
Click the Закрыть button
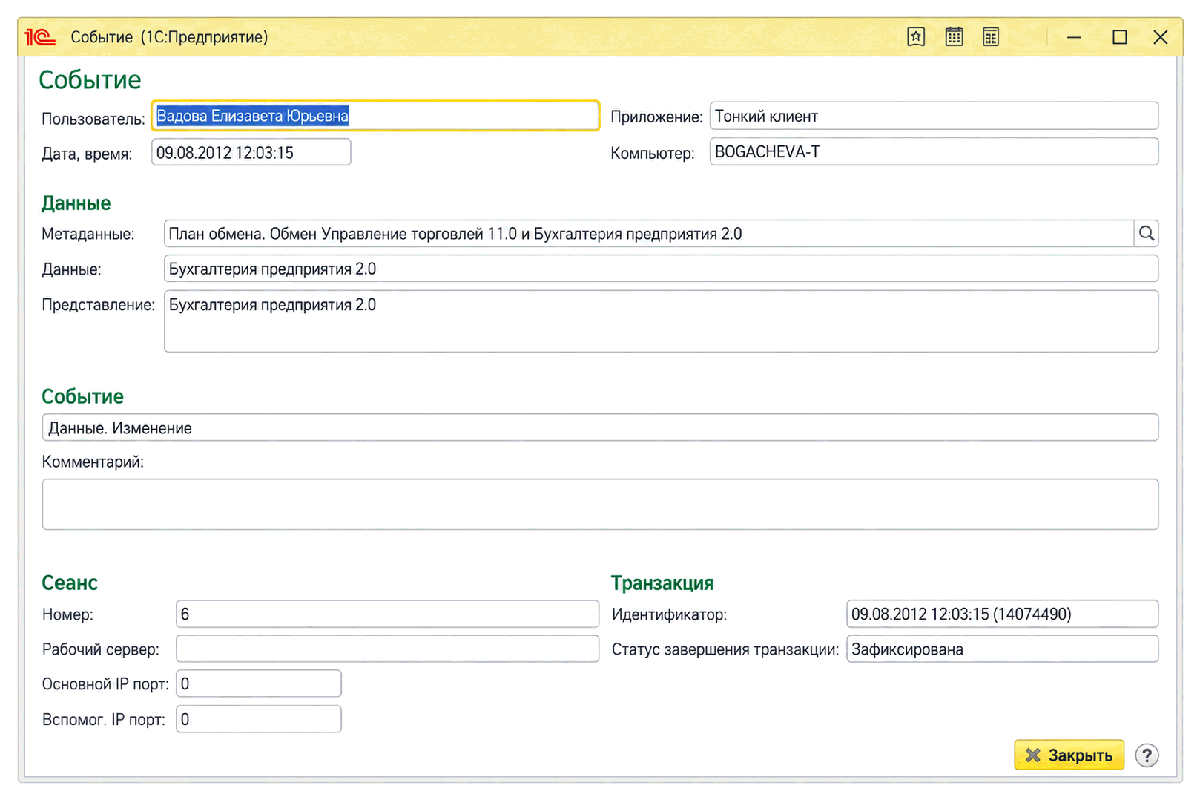[1069, 755]
